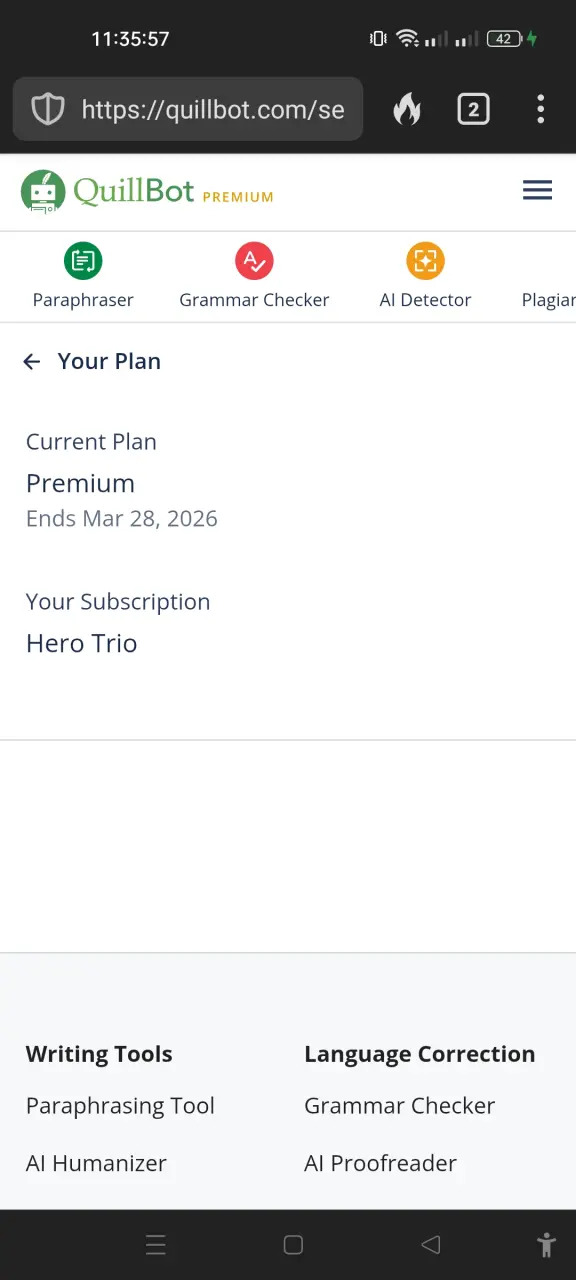Open the AI Proofreader footer link
The height and width of the screenshot is (1280, 576).
(x=380, y=1164)
